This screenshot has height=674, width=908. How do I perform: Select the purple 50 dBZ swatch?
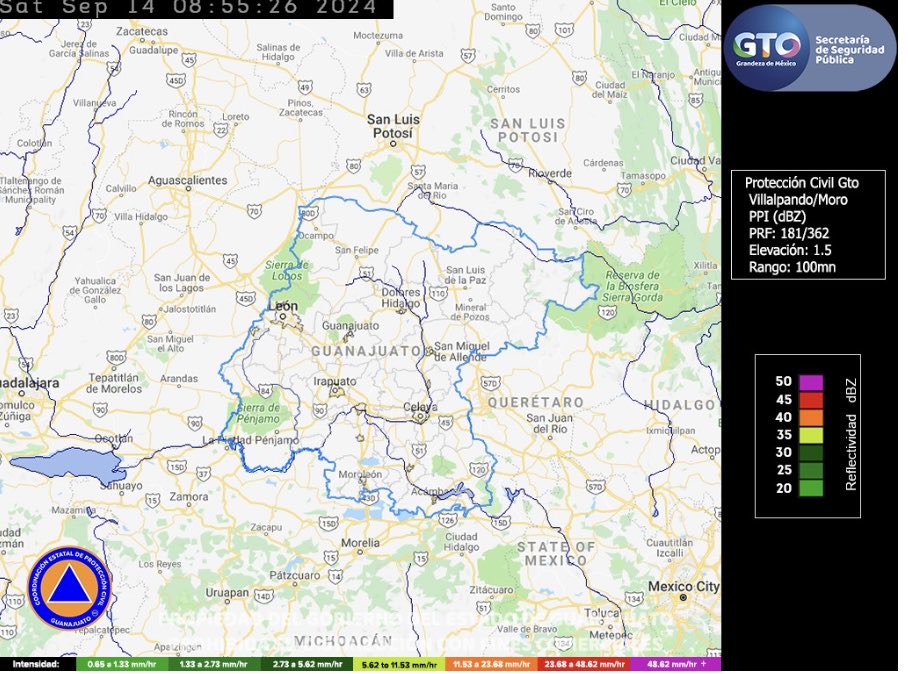[811, 382]
